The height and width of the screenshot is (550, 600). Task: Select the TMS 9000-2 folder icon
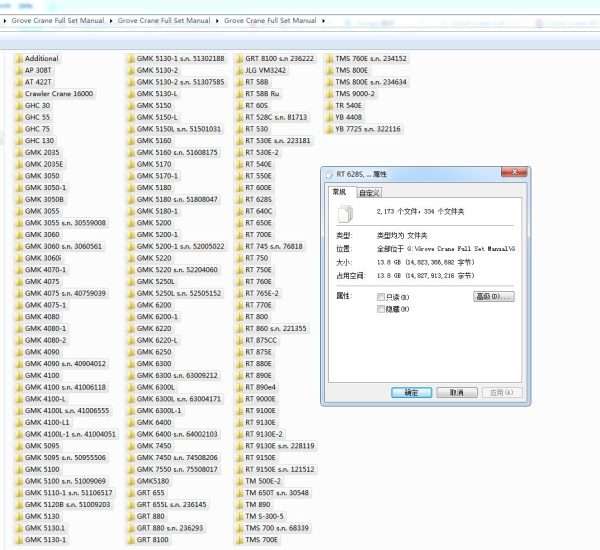[x=329, y=94]
